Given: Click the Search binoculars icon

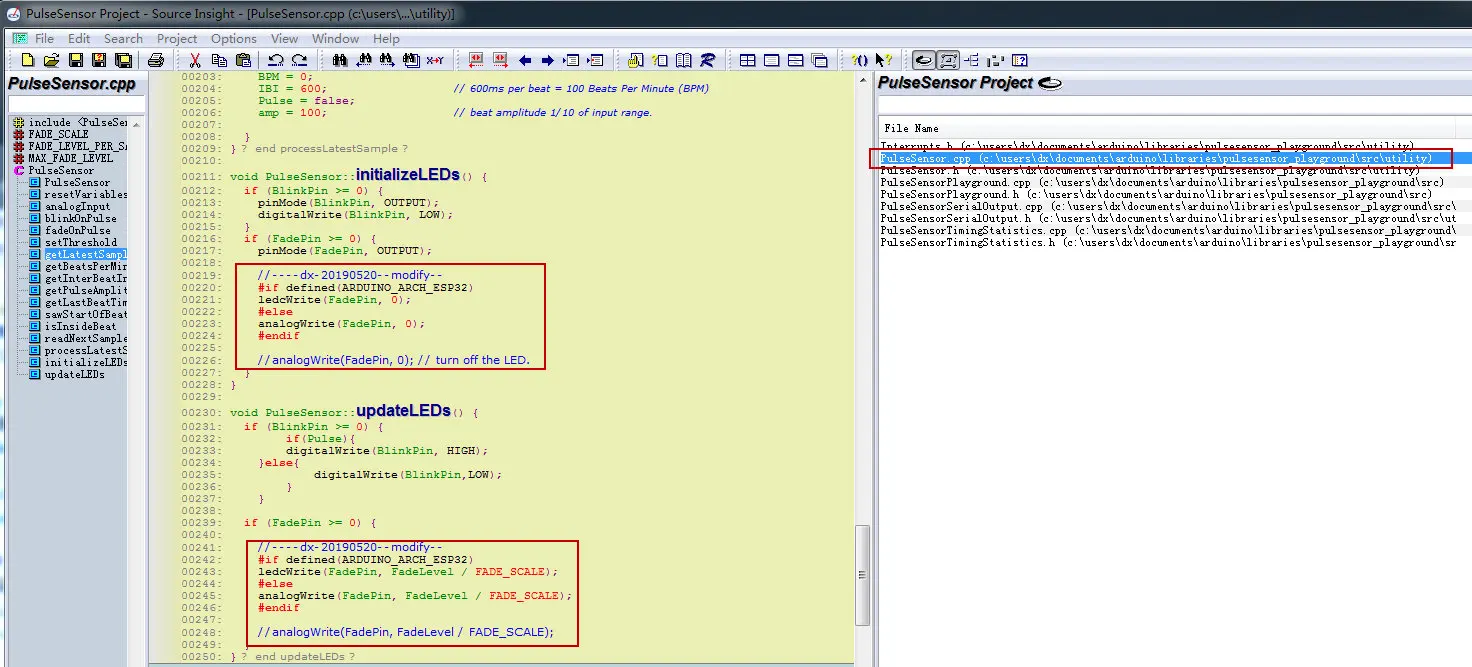Looking at the screenshot, I should pos(340,60).
